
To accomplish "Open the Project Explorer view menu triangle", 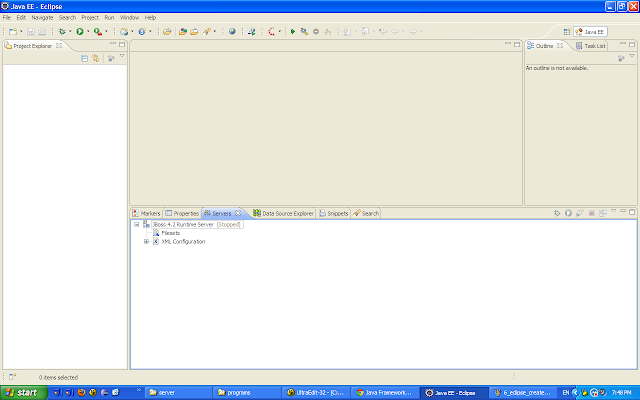I will pos(122,56).
